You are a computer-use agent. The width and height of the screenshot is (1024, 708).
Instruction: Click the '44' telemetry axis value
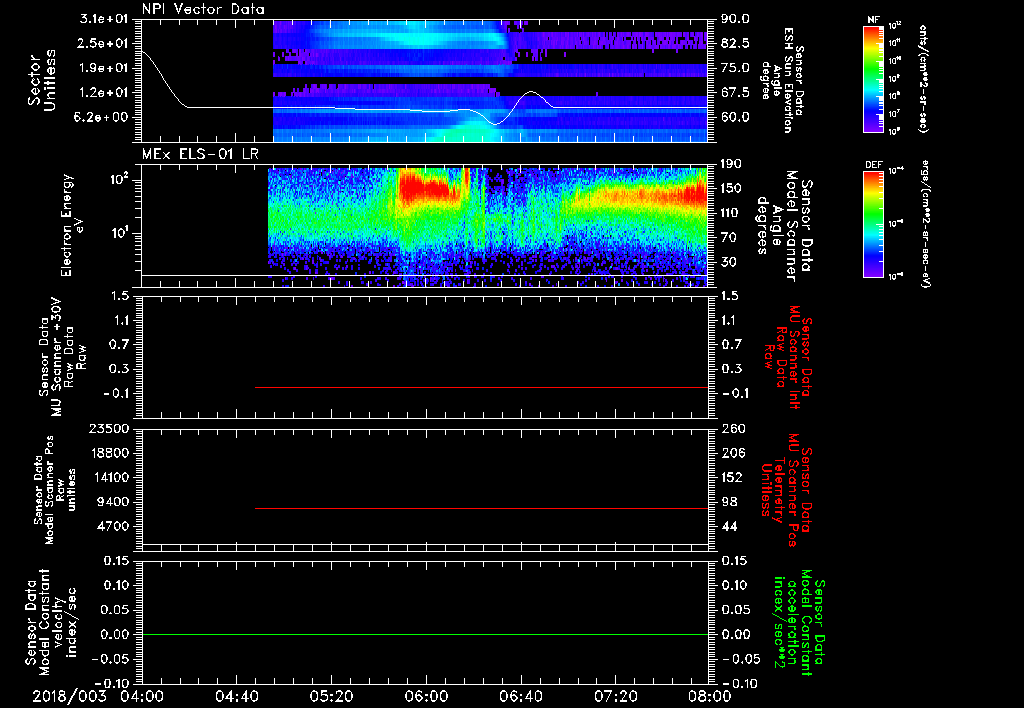coord(729,526)
